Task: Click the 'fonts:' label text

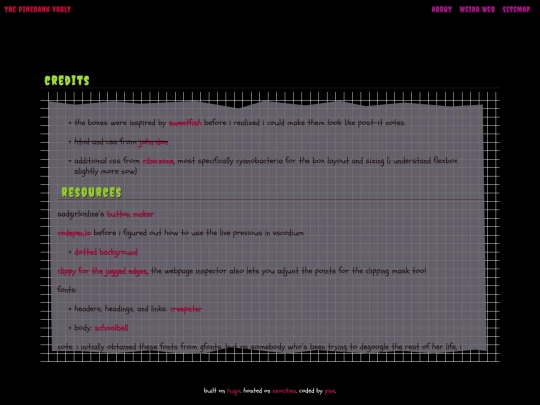Action: pos(67,290)
